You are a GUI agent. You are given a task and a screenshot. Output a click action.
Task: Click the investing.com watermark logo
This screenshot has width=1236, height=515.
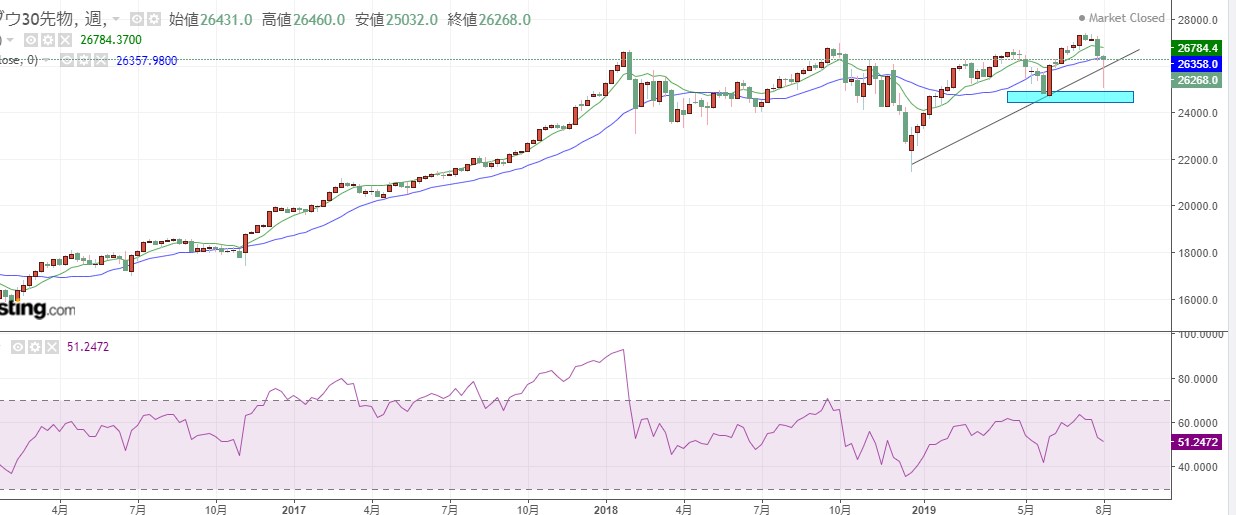point(37,309)
